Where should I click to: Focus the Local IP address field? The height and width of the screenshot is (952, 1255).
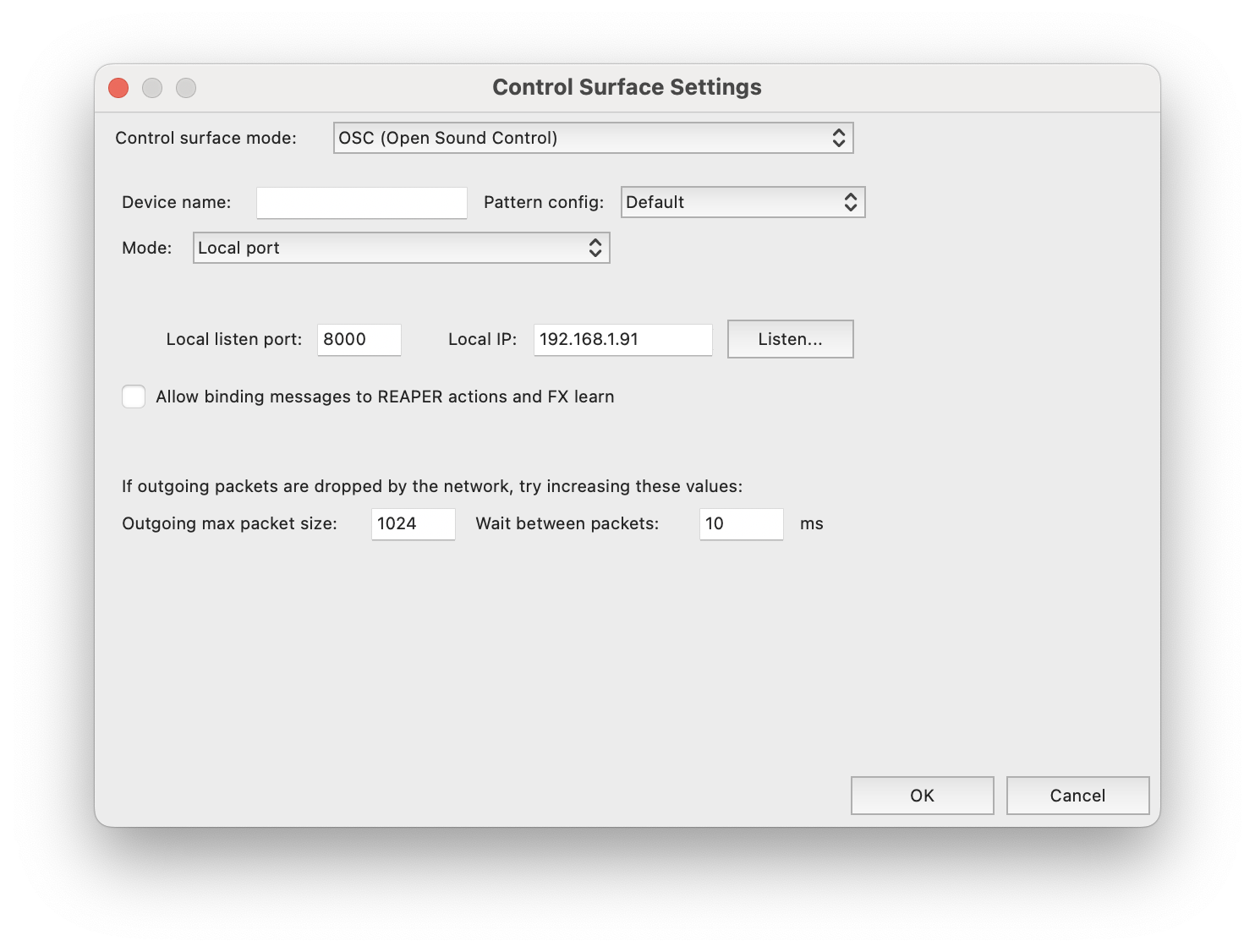click(x=622, y=340)
